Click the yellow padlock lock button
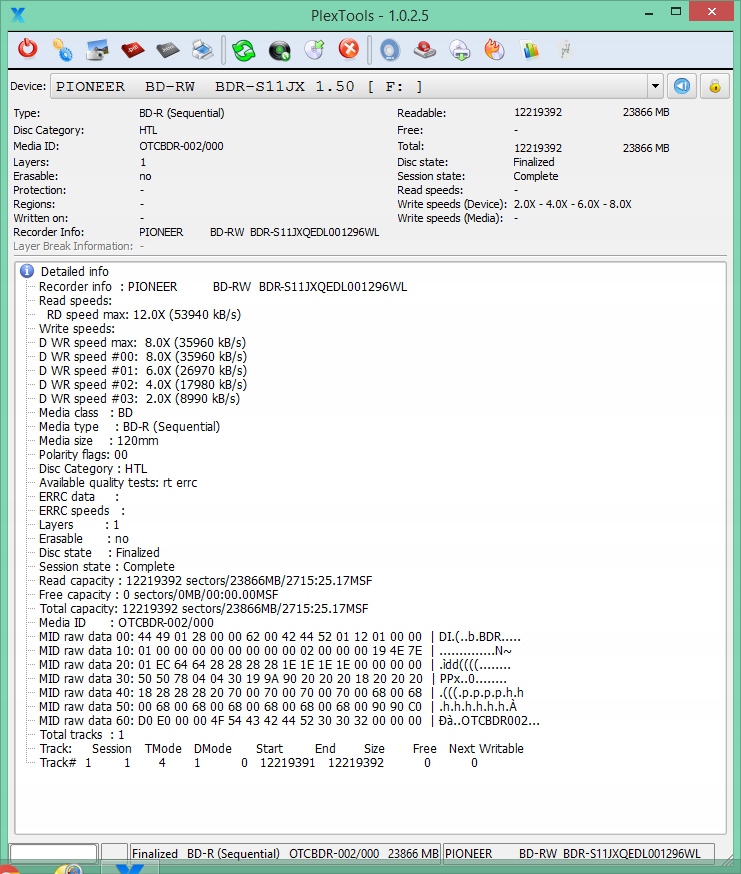The height and width of the screenshot is (874, 741). tap(715, 86)
